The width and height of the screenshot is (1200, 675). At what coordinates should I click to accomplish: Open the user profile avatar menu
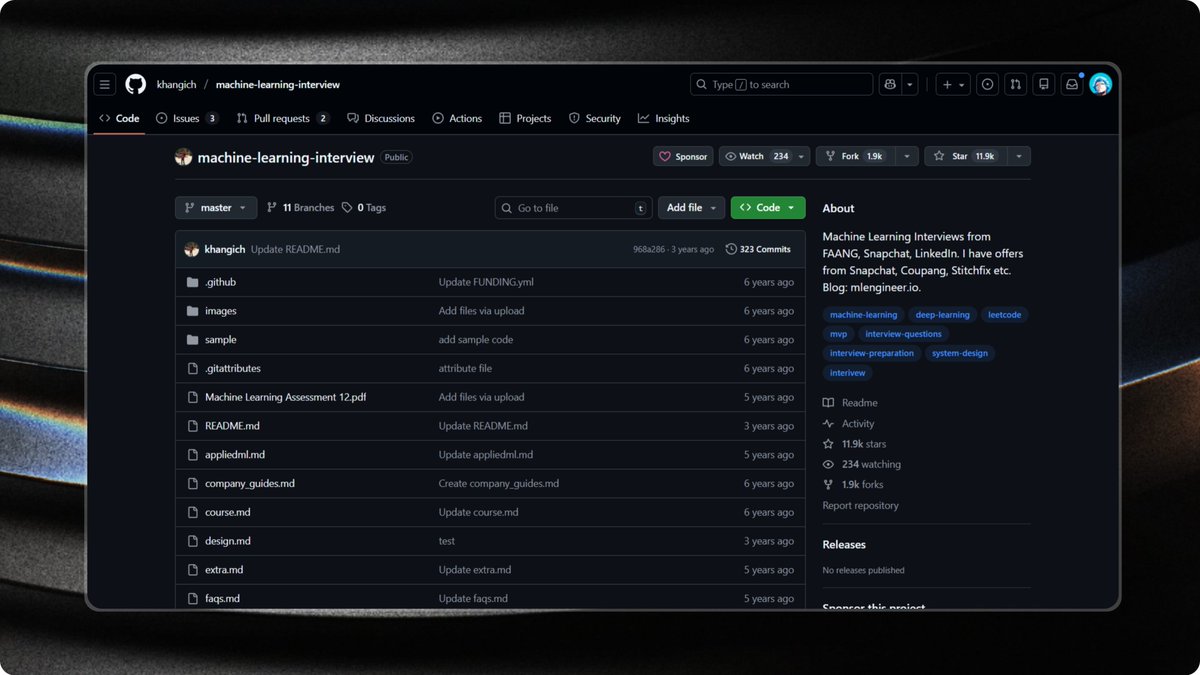(x=1100, y=85)
